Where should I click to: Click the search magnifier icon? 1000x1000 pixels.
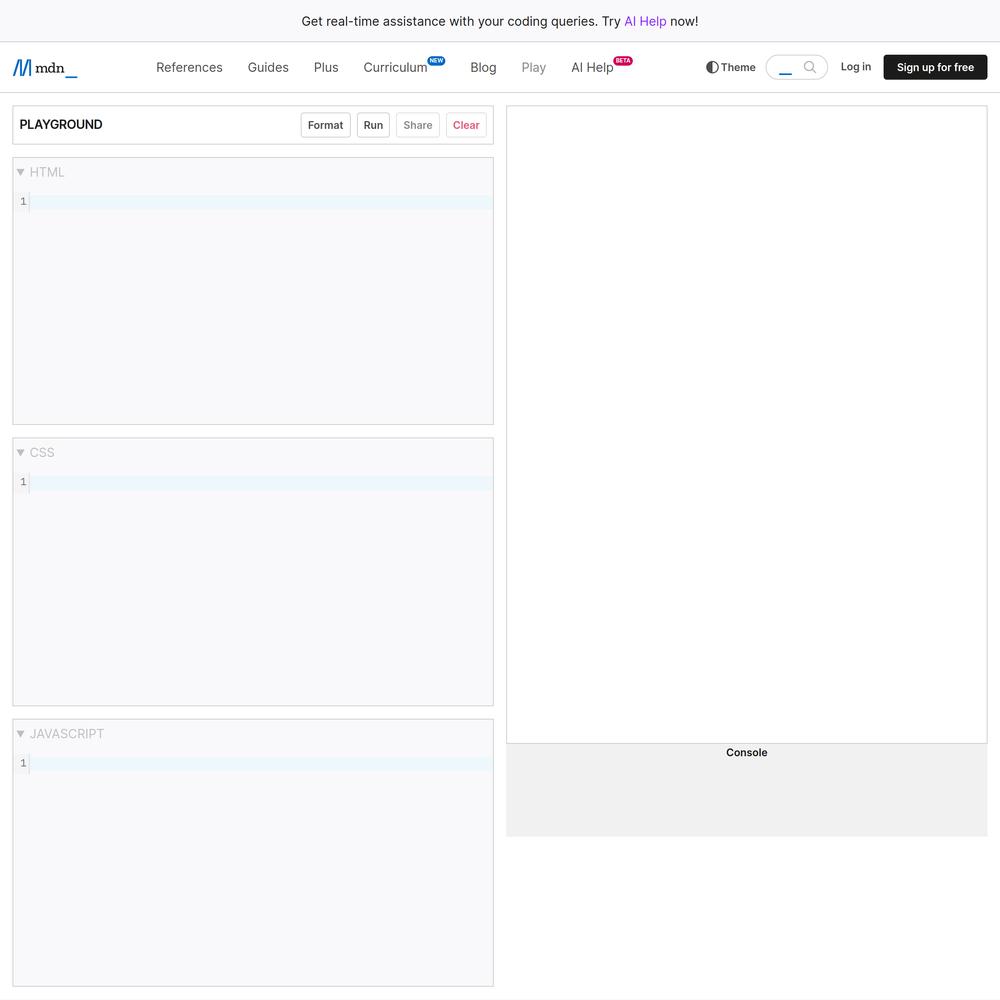click(x=809, y=67)
